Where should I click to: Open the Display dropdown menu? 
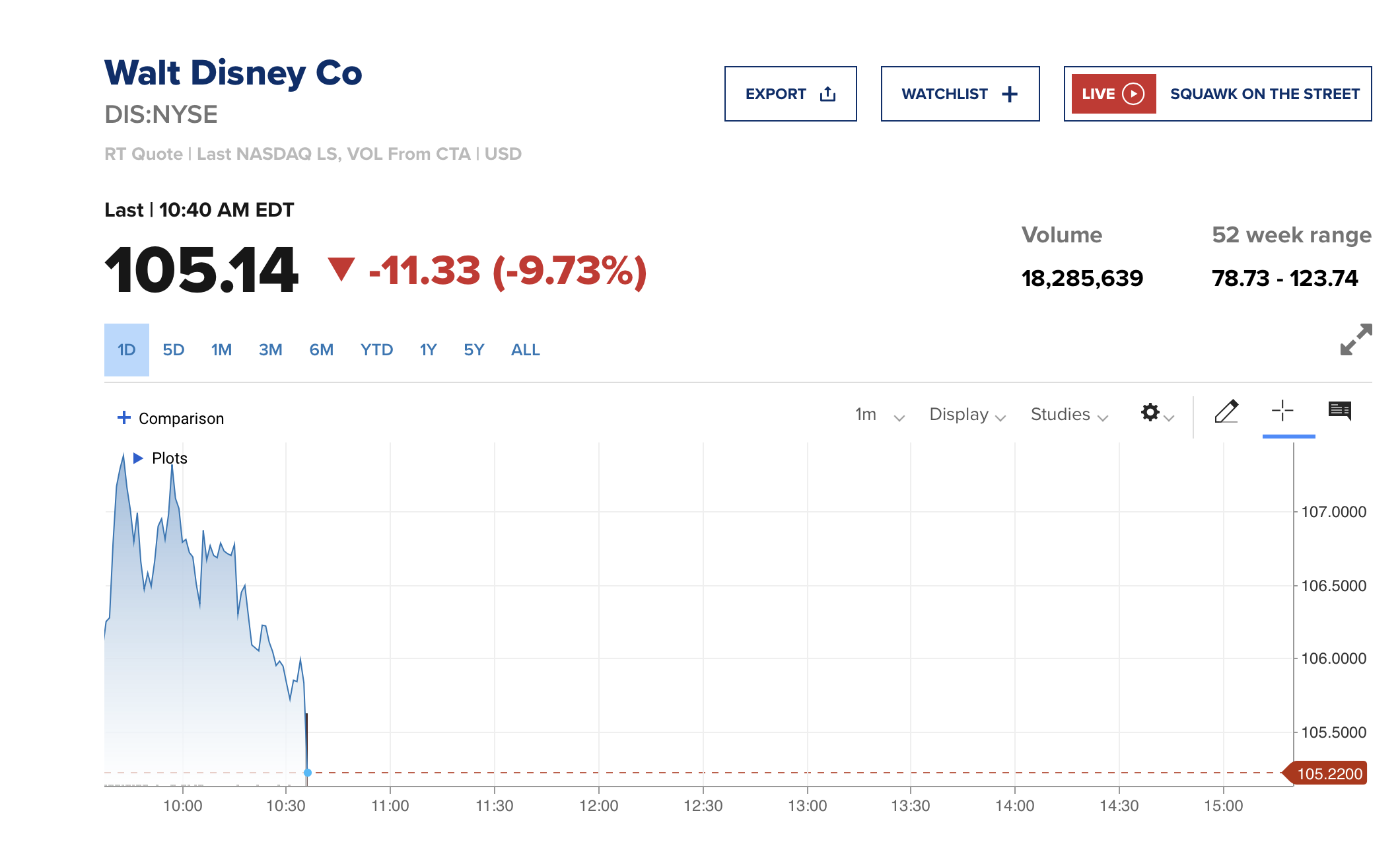(967, 415)
